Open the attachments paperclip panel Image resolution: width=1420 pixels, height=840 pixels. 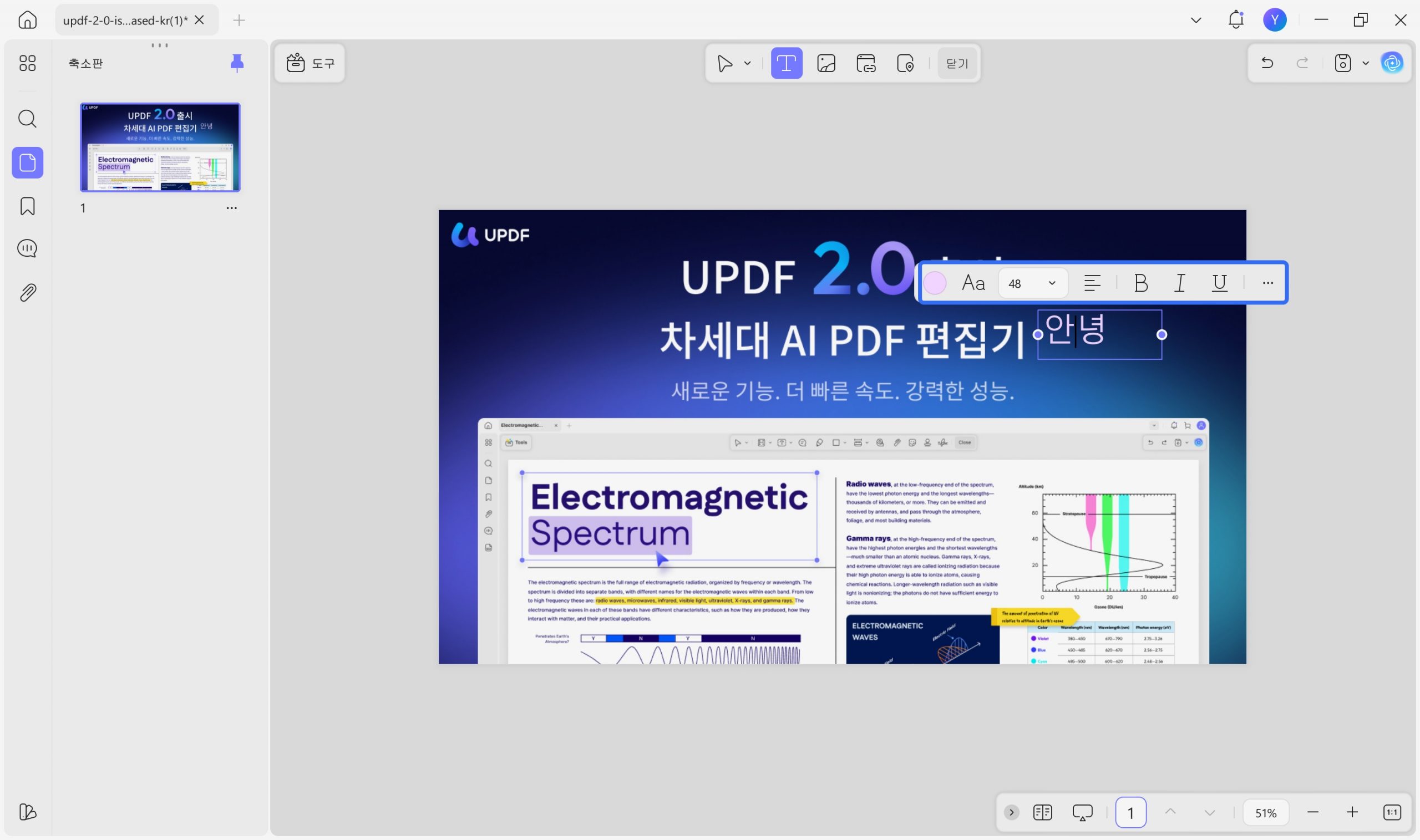[27, 293]
